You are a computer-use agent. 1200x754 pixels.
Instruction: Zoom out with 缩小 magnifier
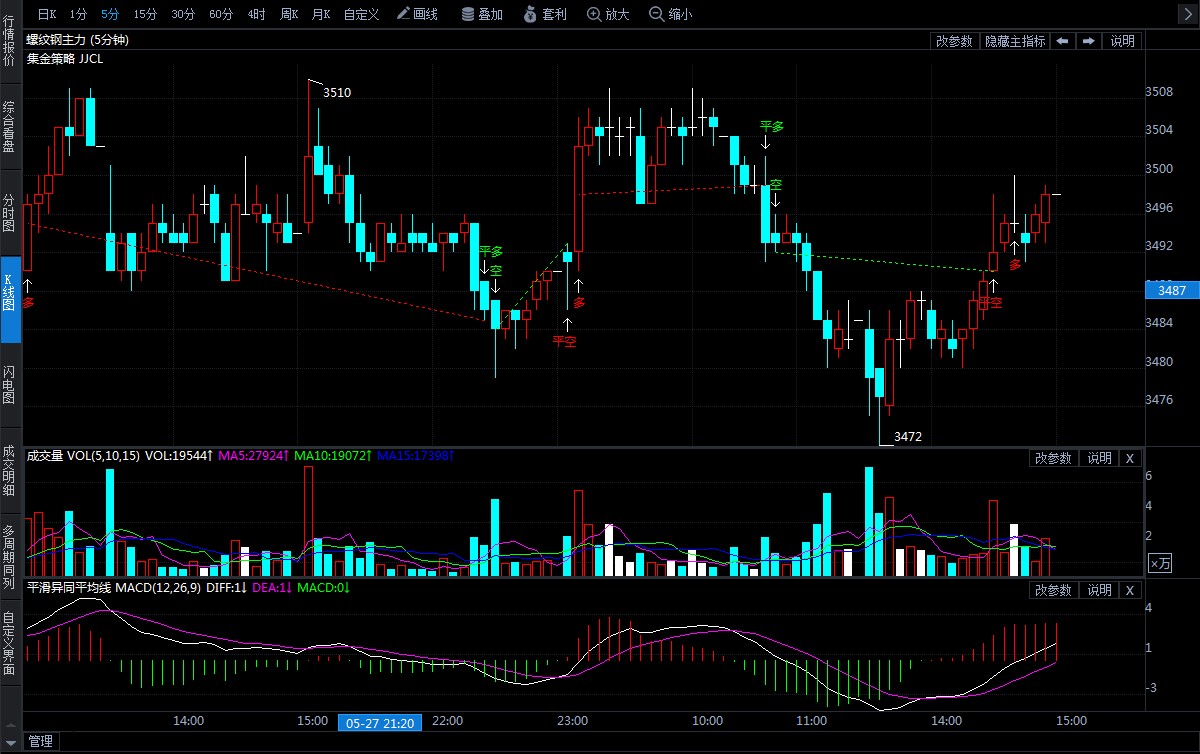click(x=670, y=14)
